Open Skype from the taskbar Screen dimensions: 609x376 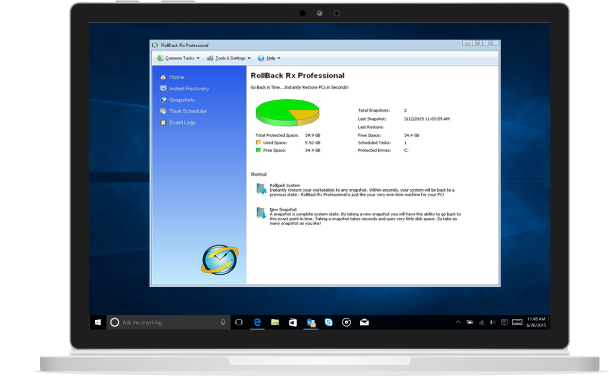tap(329, 322)
